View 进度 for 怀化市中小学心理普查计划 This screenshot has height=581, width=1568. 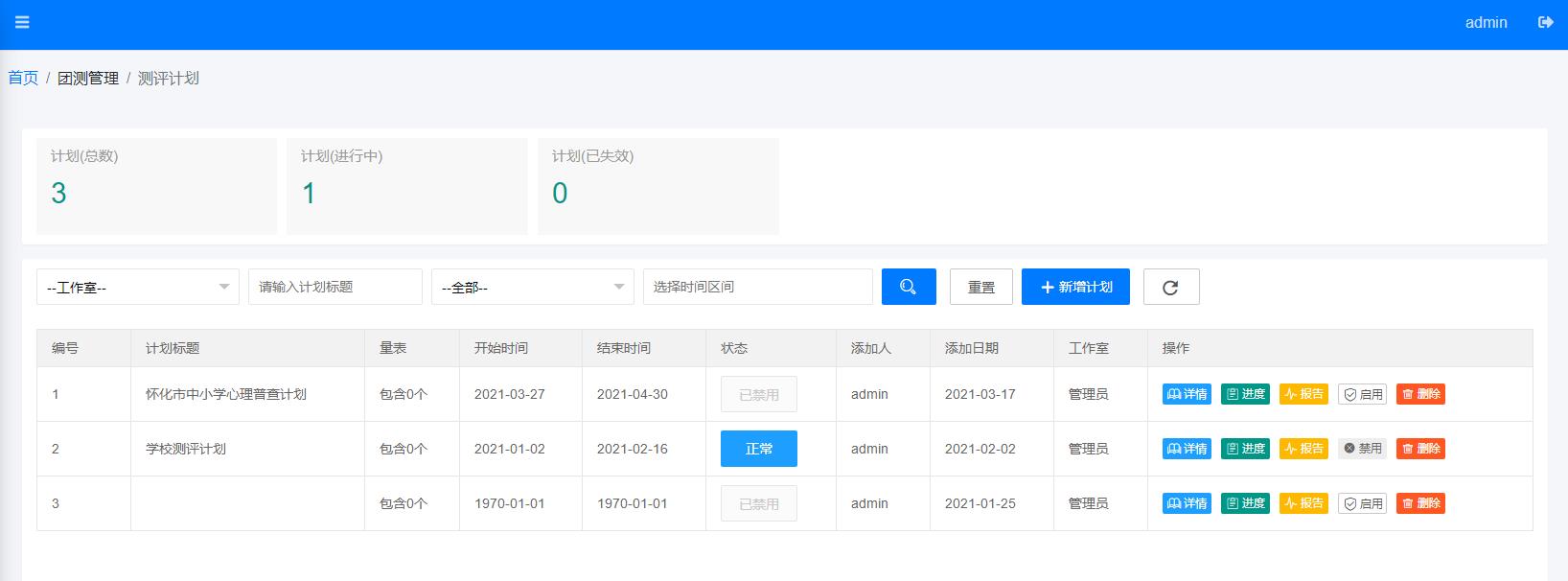[1245, 394]
